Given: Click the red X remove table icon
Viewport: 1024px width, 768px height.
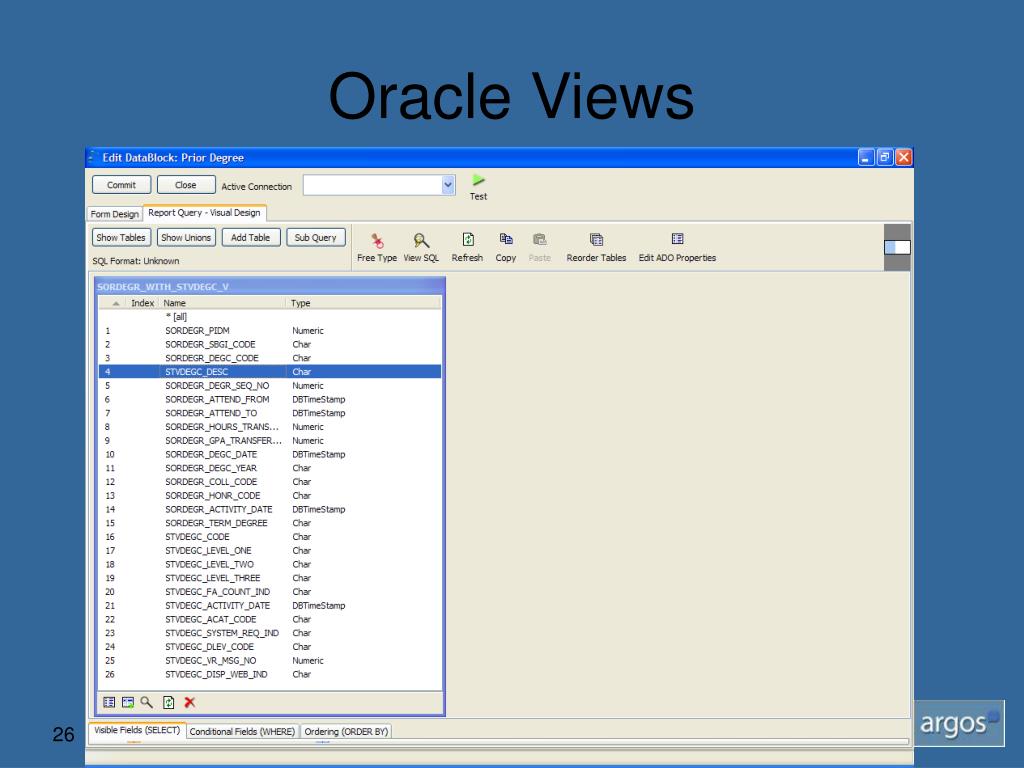Looking at the screenshot, I should click(x=190, y=702).
